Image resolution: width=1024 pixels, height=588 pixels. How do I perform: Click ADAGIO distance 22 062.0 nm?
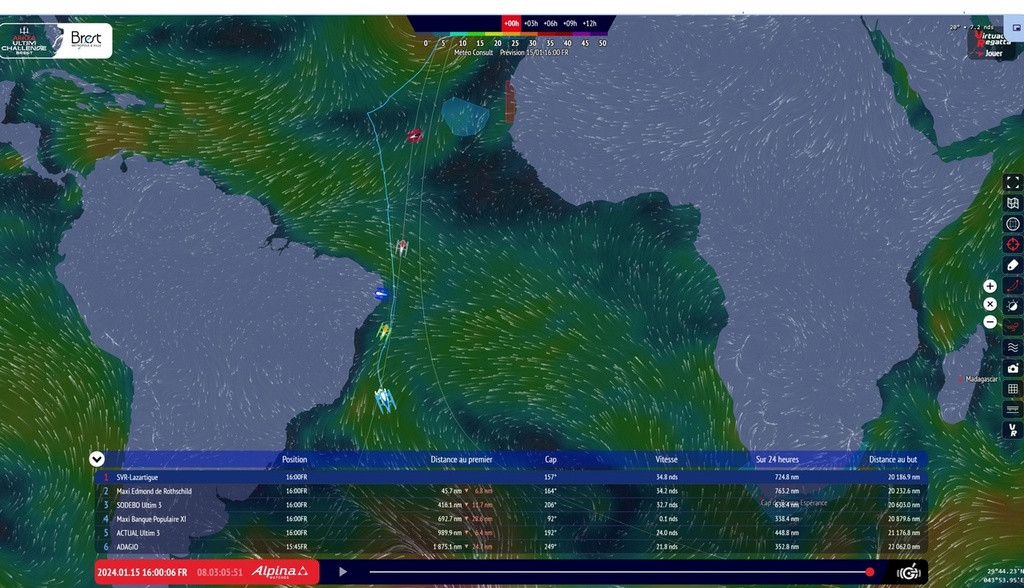[903, 547]
